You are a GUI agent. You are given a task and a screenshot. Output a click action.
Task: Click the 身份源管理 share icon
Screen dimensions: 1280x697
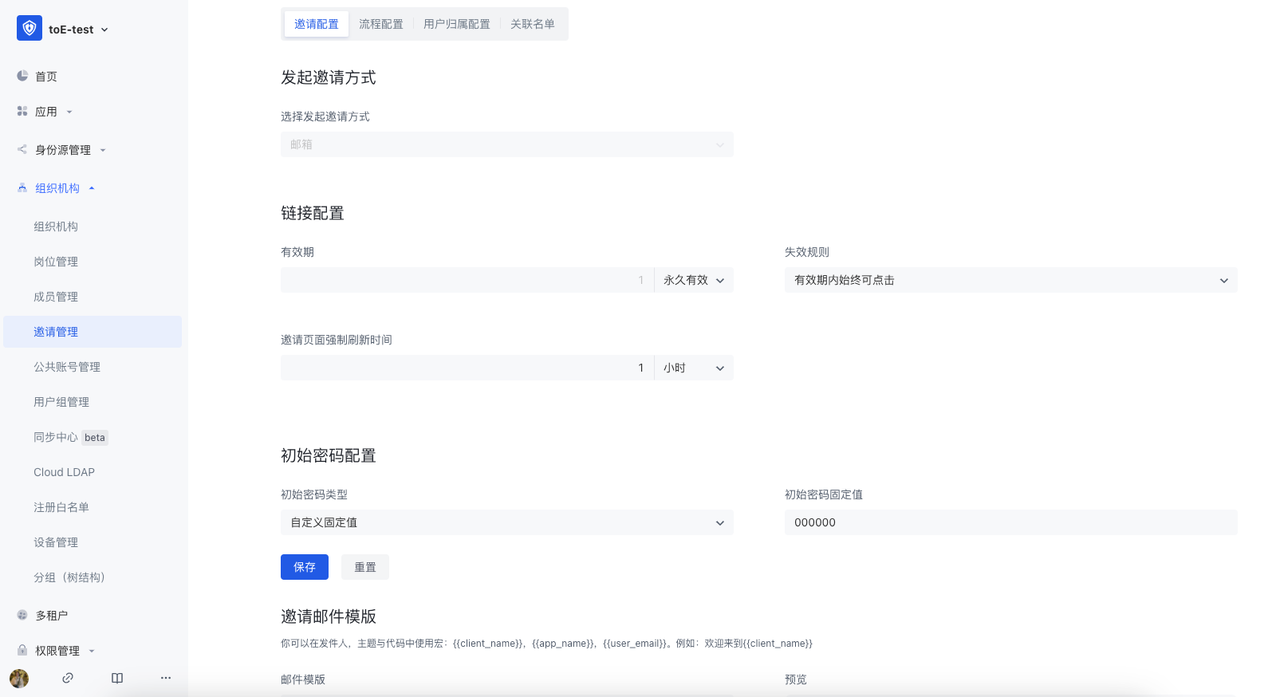[21, 149]
